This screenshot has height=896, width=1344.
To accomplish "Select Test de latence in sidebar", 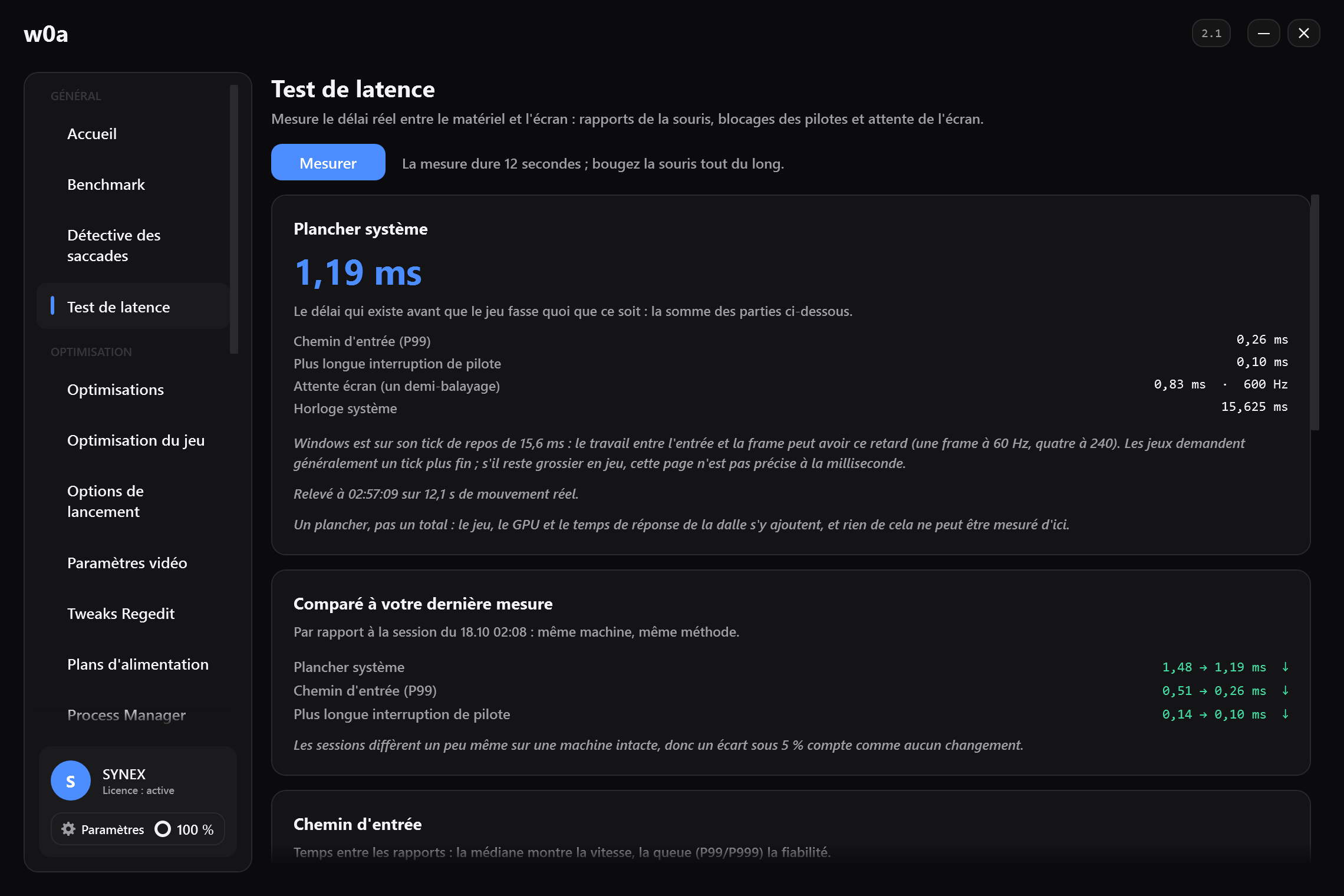I will tap(133, 306).
